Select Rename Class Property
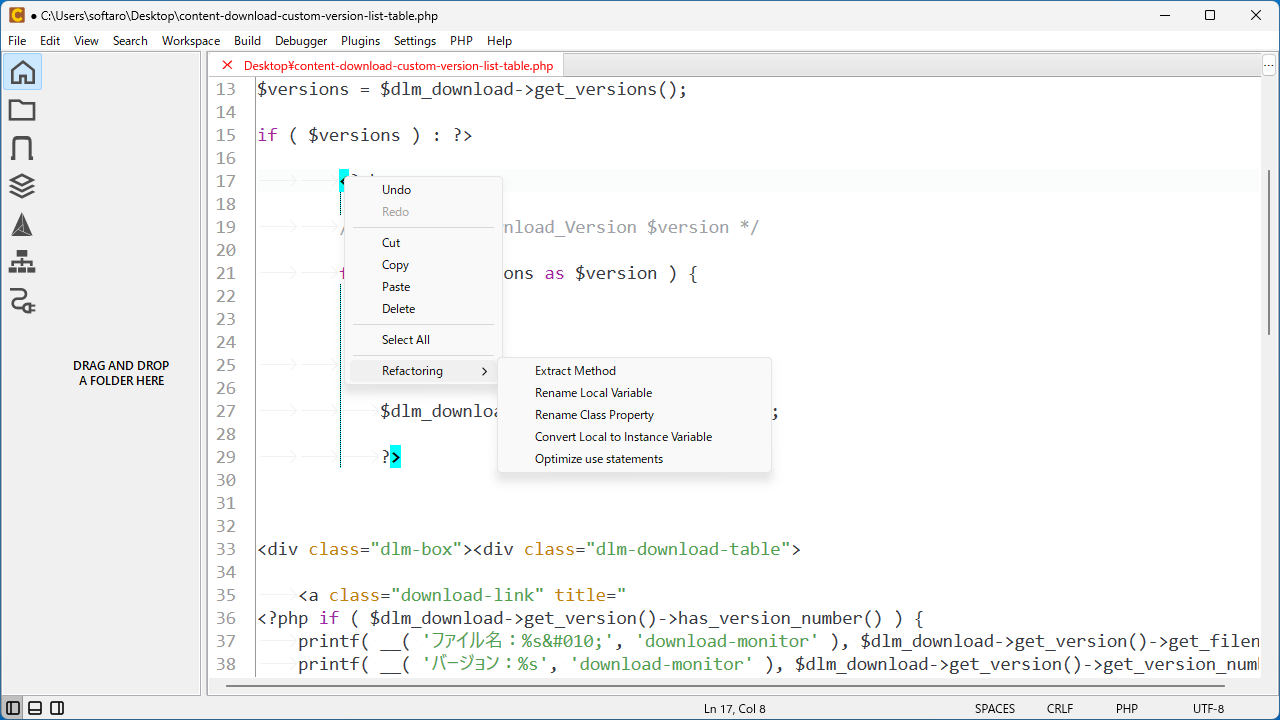 634,415
